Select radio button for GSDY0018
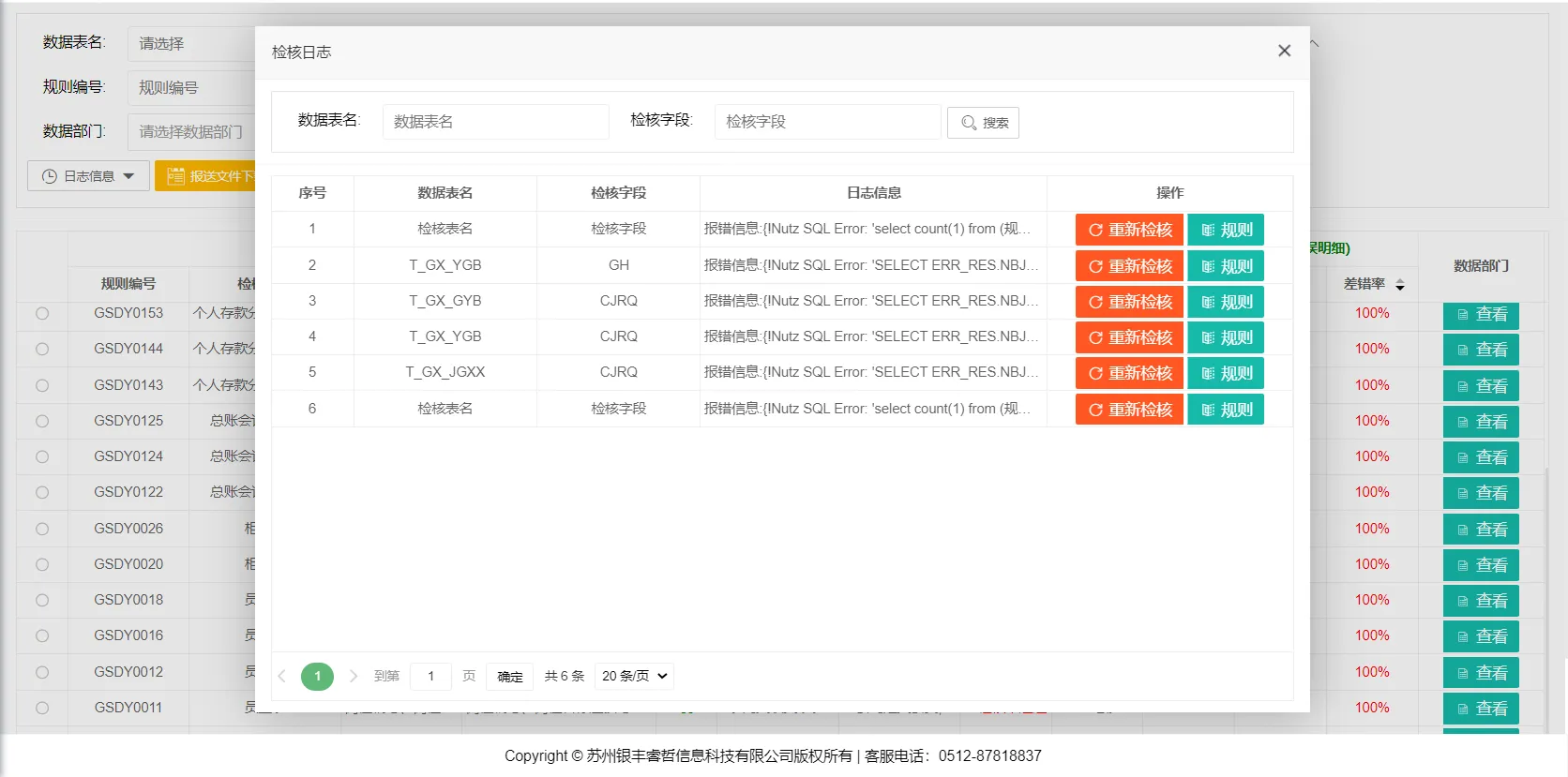This screenshot has width=1568, height=777. click(x=42, y=600)
